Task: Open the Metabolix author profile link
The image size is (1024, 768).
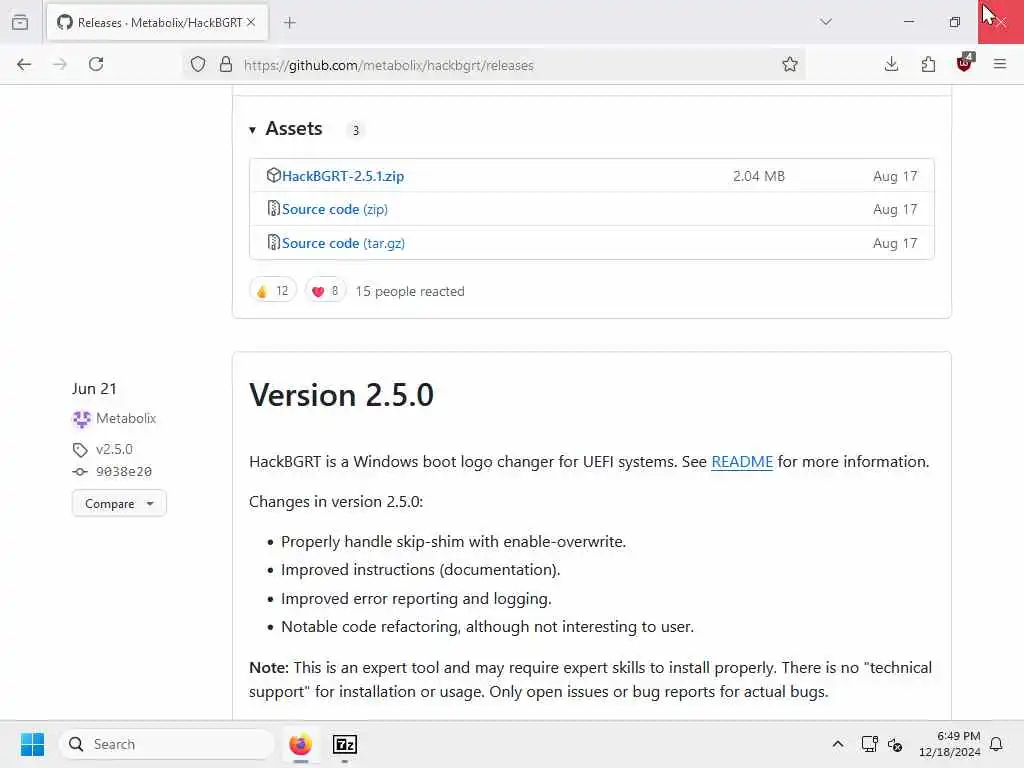Action: [126, 418]
